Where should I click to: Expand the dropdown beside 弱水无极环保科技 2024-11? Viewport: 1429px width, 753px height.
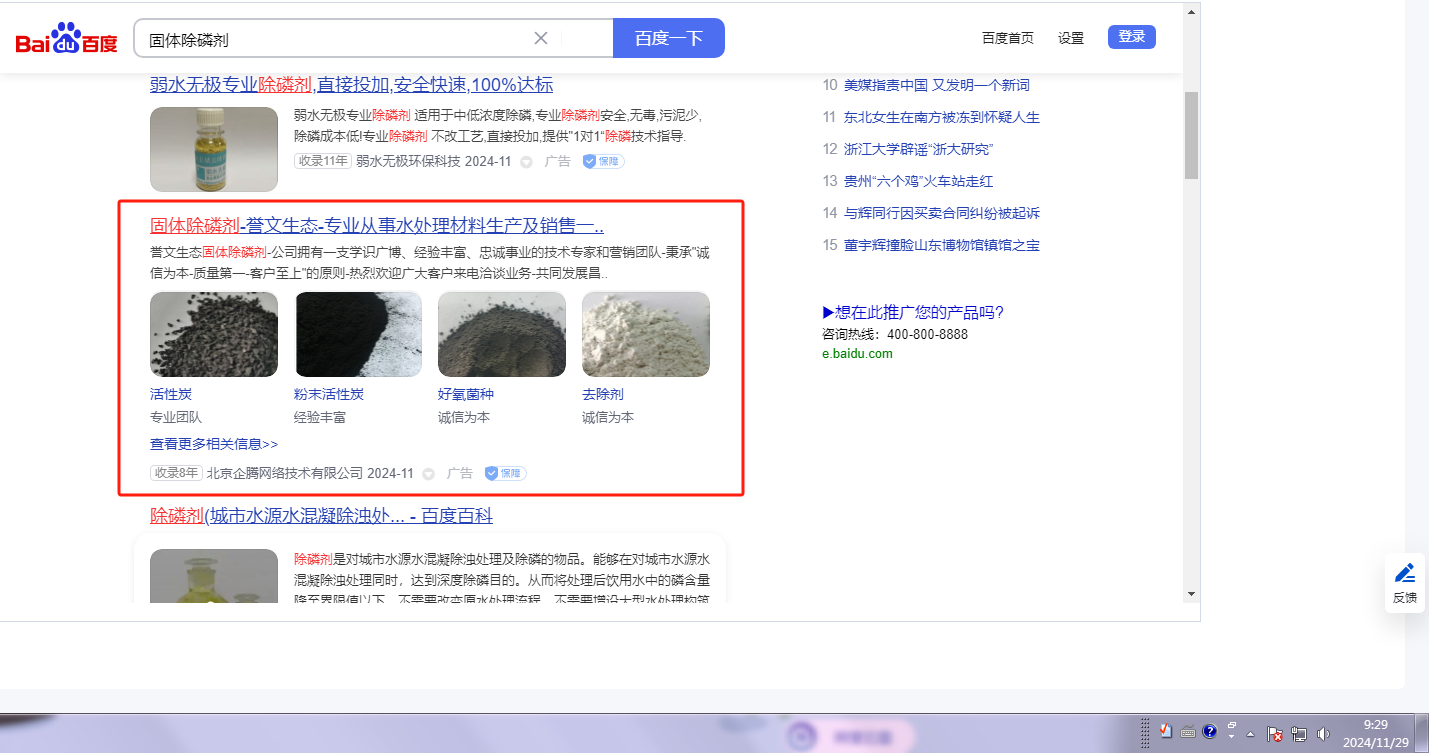pos(526,162)
